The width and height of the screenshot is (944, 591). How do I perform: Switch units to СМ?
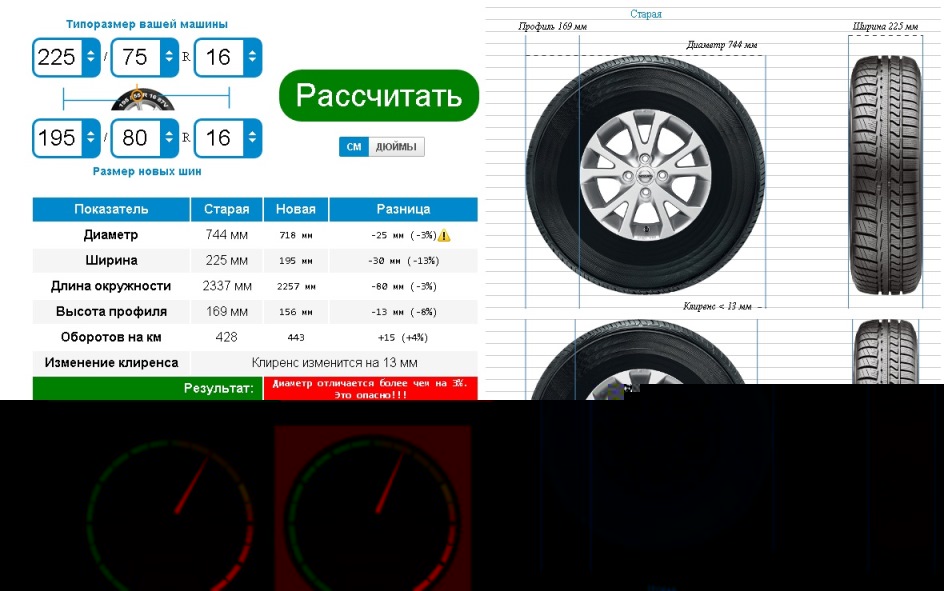tap(353, 147)
